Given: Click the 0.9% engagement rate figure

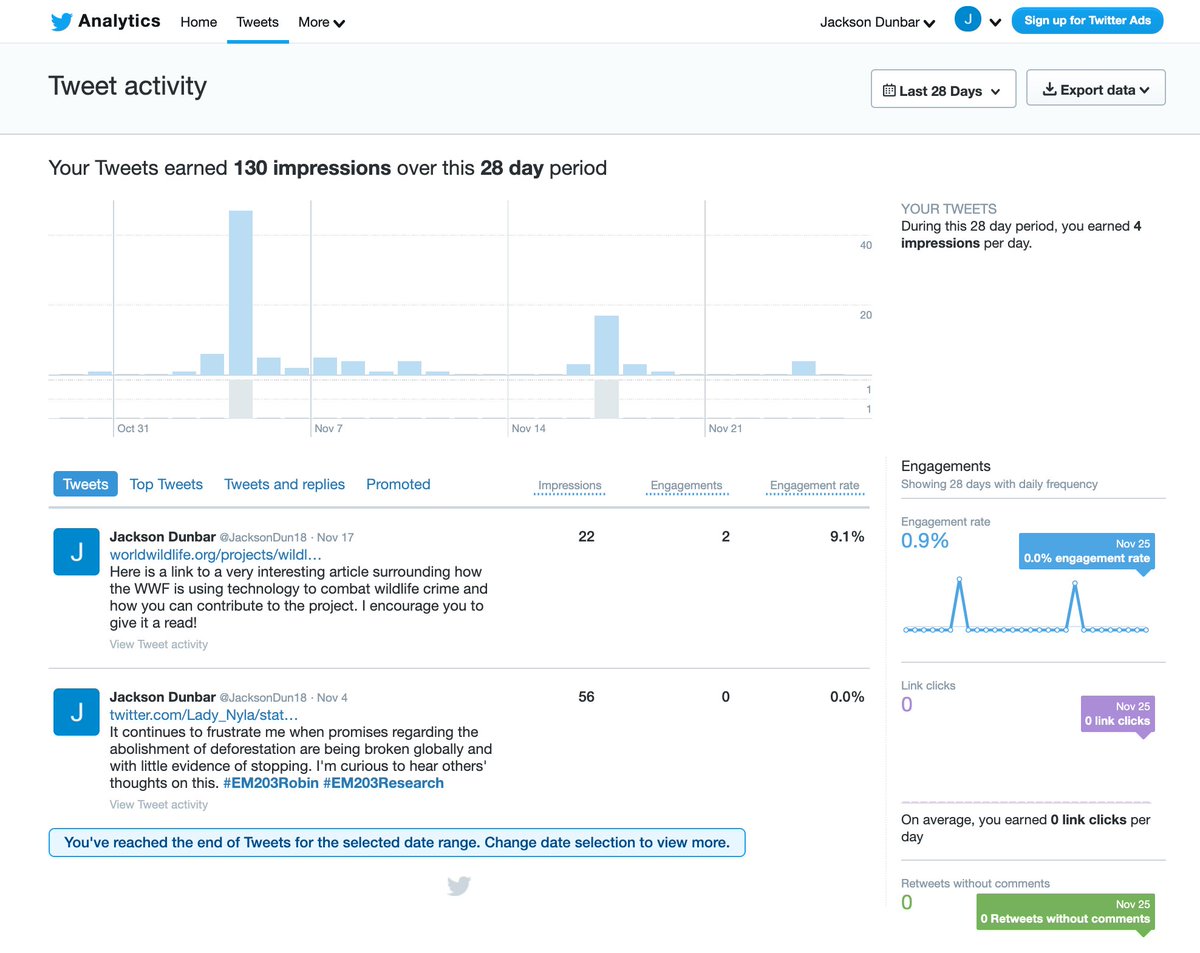Looking at the screenshot, I should coord(925,541).
